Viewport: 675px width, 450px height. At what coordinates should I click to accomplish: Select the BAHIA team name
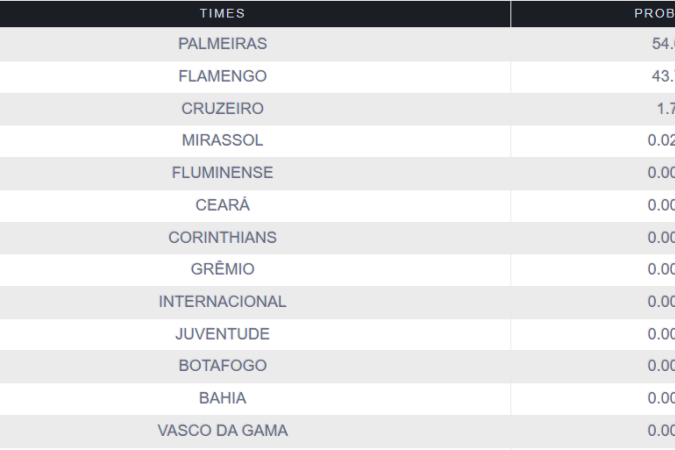point(222,398)
